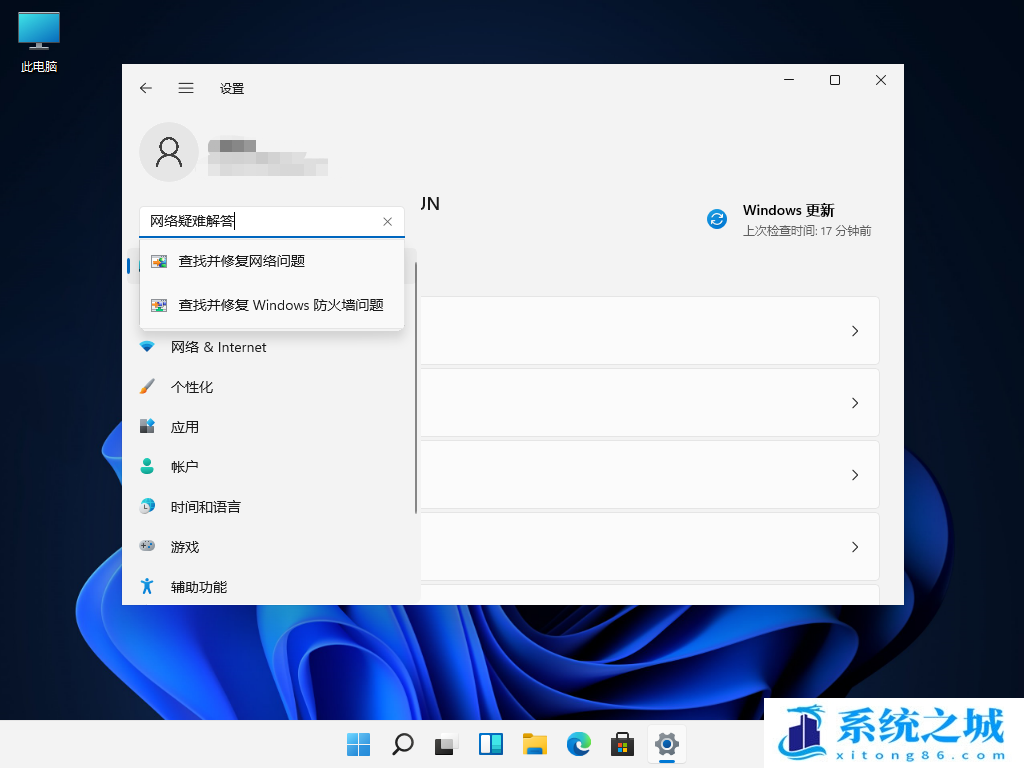Clear the search box with X
1024x768 pixels.
pyautogui.click(x=388, y=222)
